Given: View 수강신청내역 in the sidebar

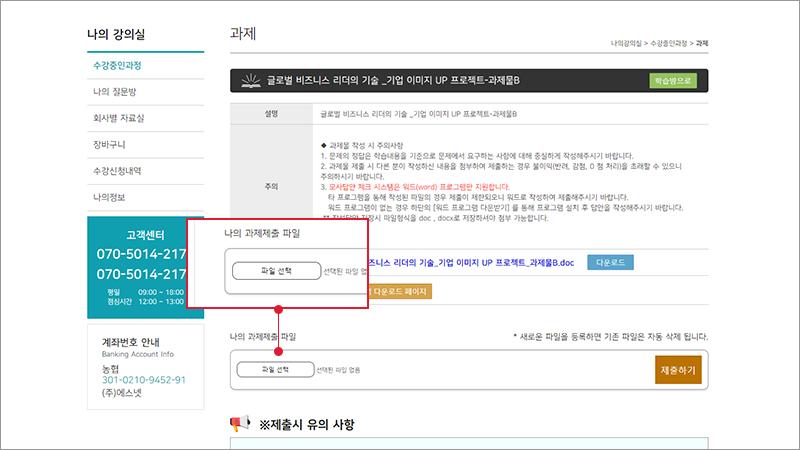Looking at the screenshot, I should [x=116, y=171].
